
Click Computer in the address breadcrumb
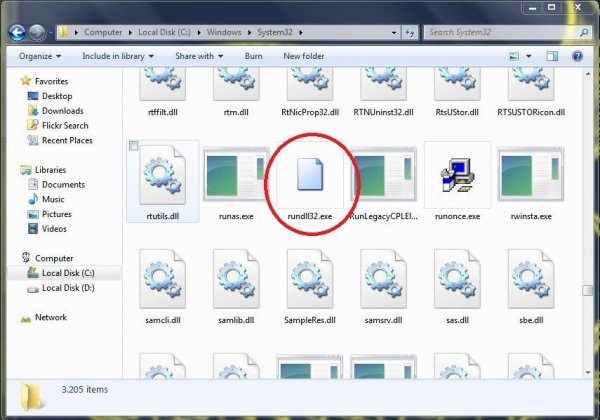point(103,33)
